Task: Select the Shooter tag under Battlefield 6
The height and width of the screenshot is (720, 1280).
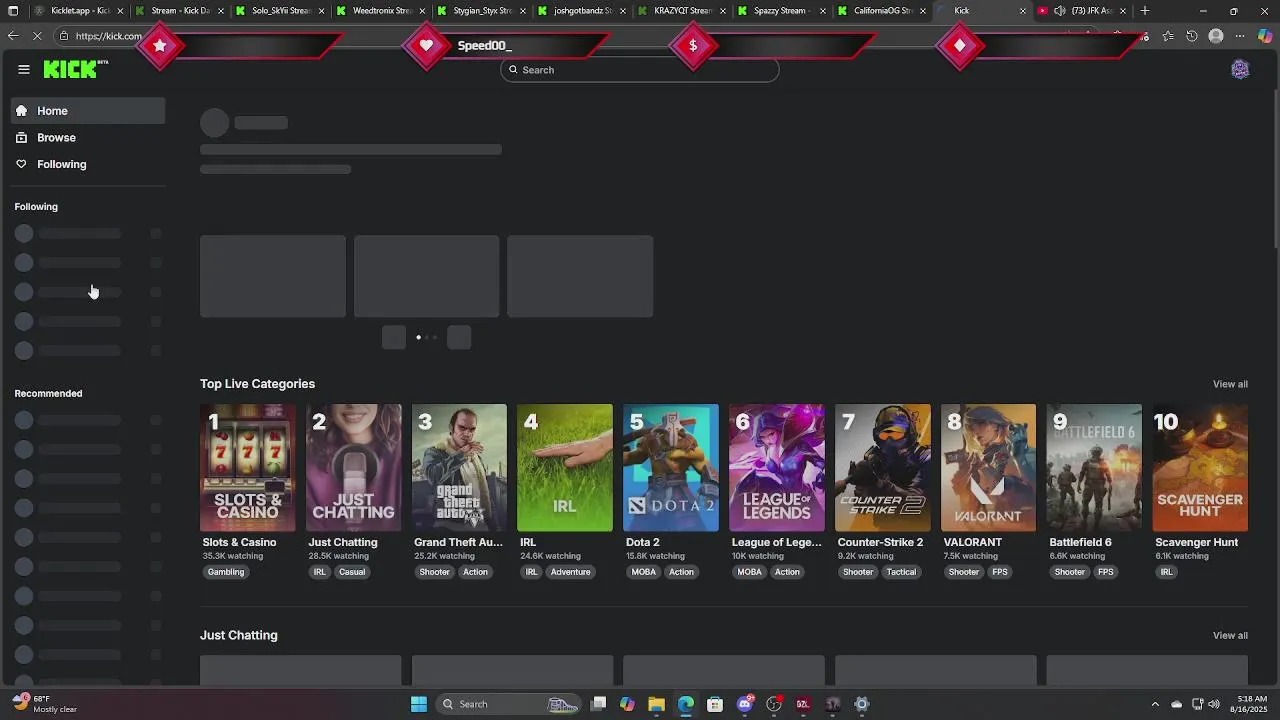Action: pos(1070,572)
